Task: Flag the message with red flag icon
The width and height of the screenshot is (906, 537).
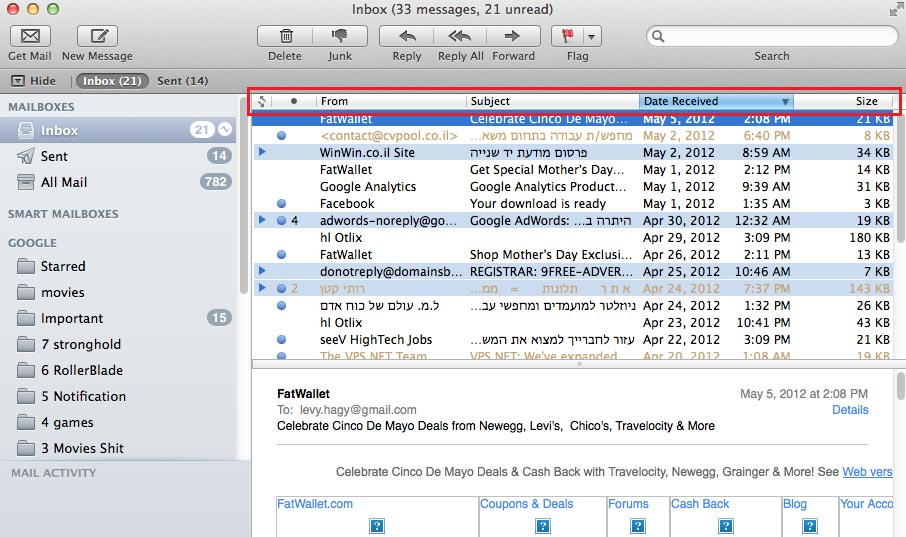Action: tap(568, 36)
